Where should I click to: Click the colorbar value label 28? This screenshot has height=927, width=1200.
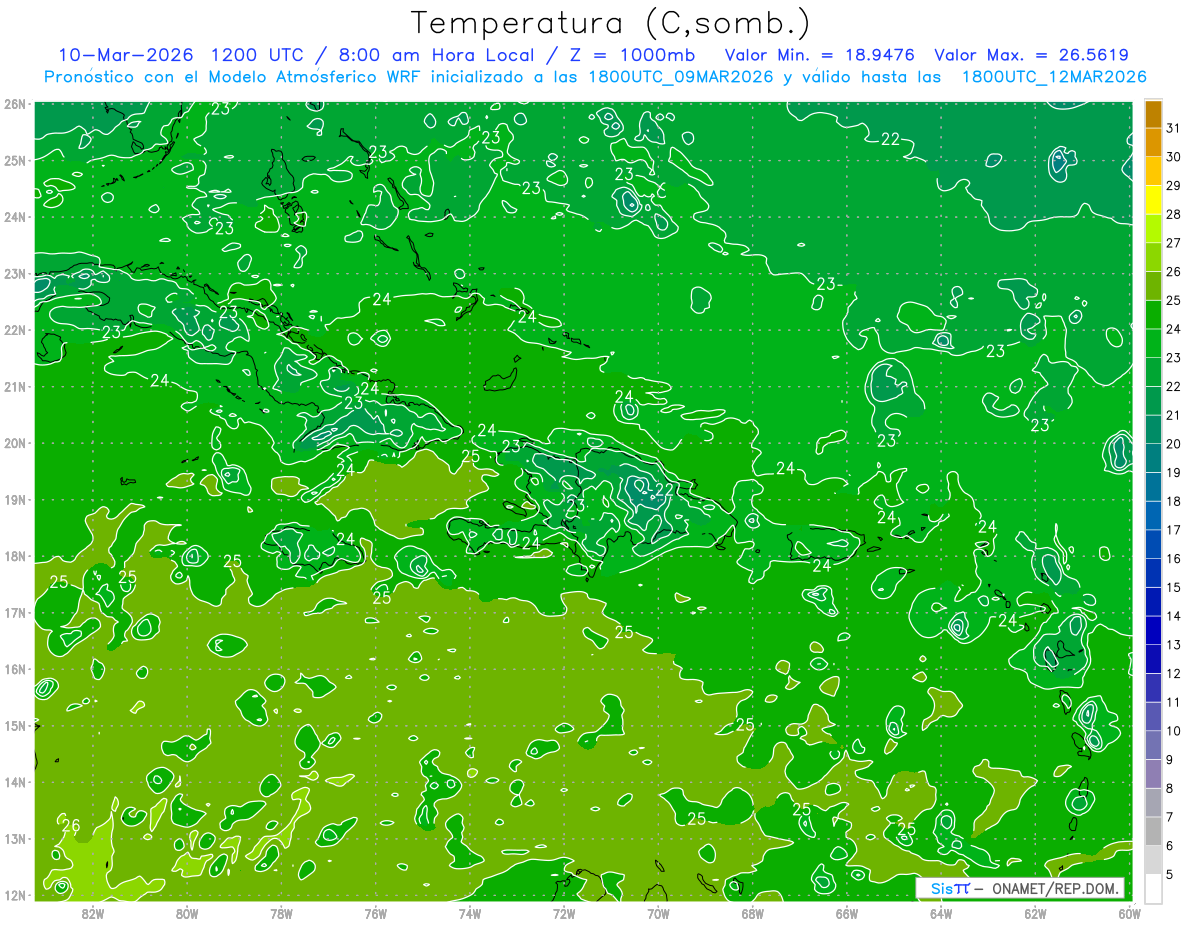click(x=1173, y=214)
